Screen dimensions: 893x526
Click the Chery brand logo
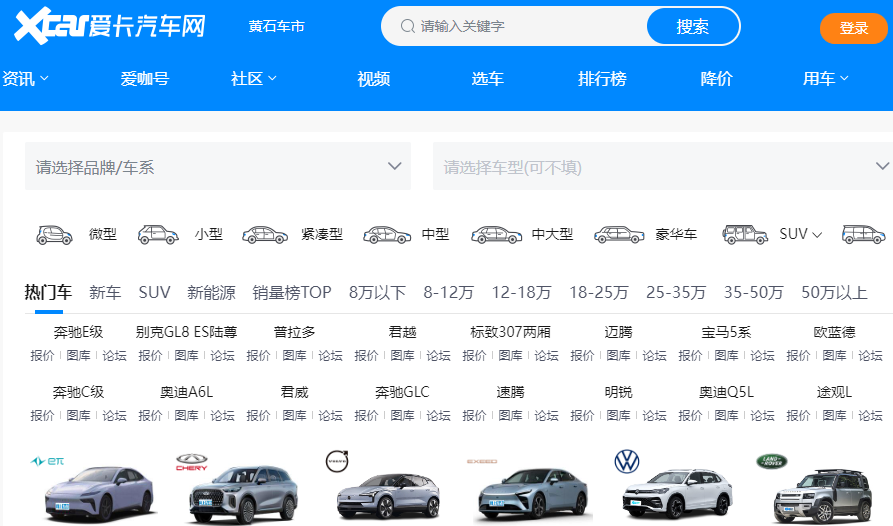pyautogui.click(x=191, y=462)
